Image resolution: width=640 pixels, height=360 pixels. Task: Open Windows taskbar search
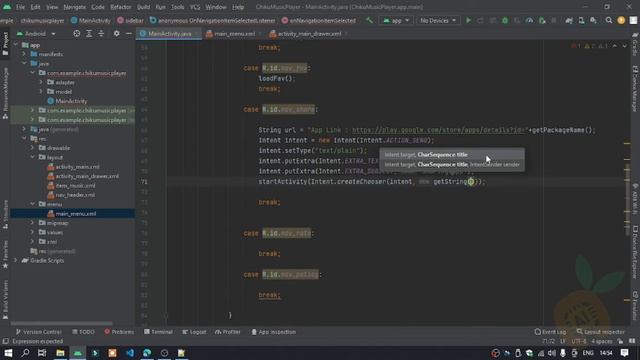point(25,353)
